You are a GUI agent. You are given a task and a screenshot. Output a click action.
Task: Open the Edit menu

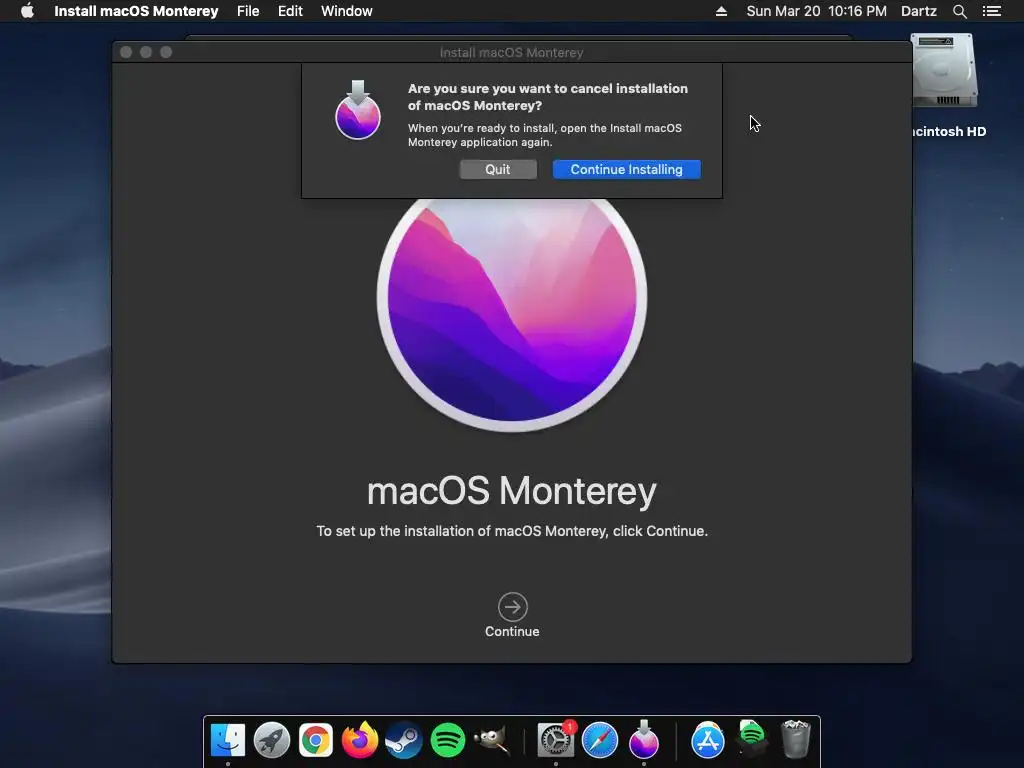tap(290, 11)
